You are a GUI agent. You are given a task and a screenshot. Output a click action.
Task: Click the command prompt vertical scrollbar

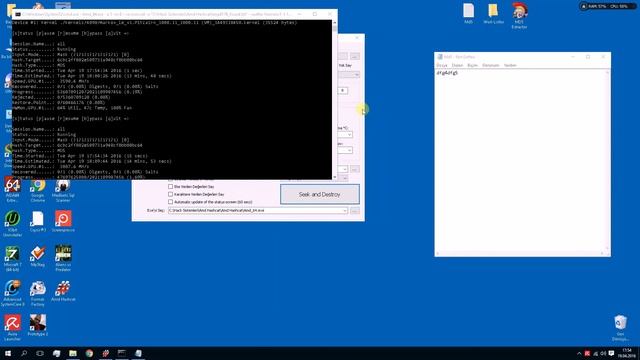[335, 101]
